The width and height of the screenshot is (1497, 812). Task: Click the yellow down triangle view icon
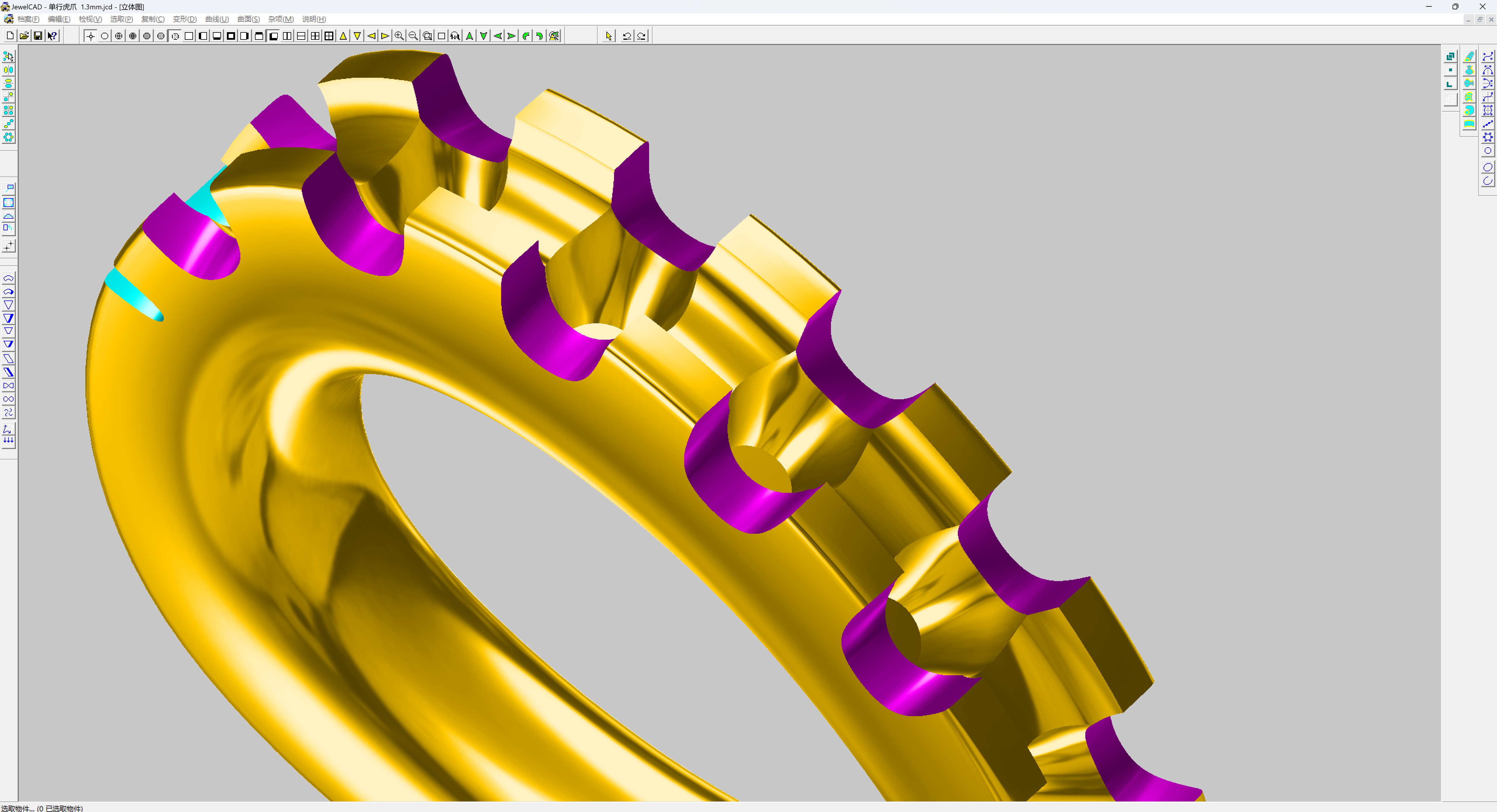[x=357, y=36]
